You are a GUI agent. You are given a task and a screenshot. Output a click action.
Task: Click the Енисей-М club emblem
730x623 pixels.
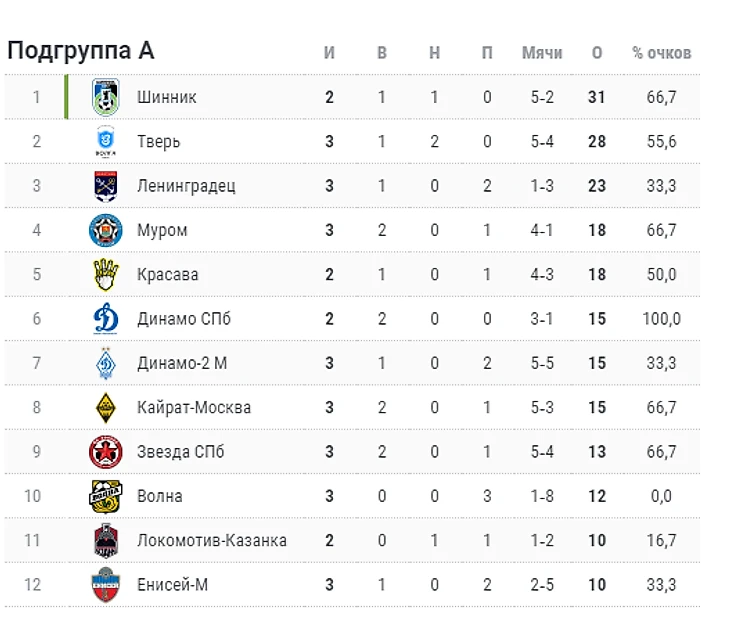point(105,585)
